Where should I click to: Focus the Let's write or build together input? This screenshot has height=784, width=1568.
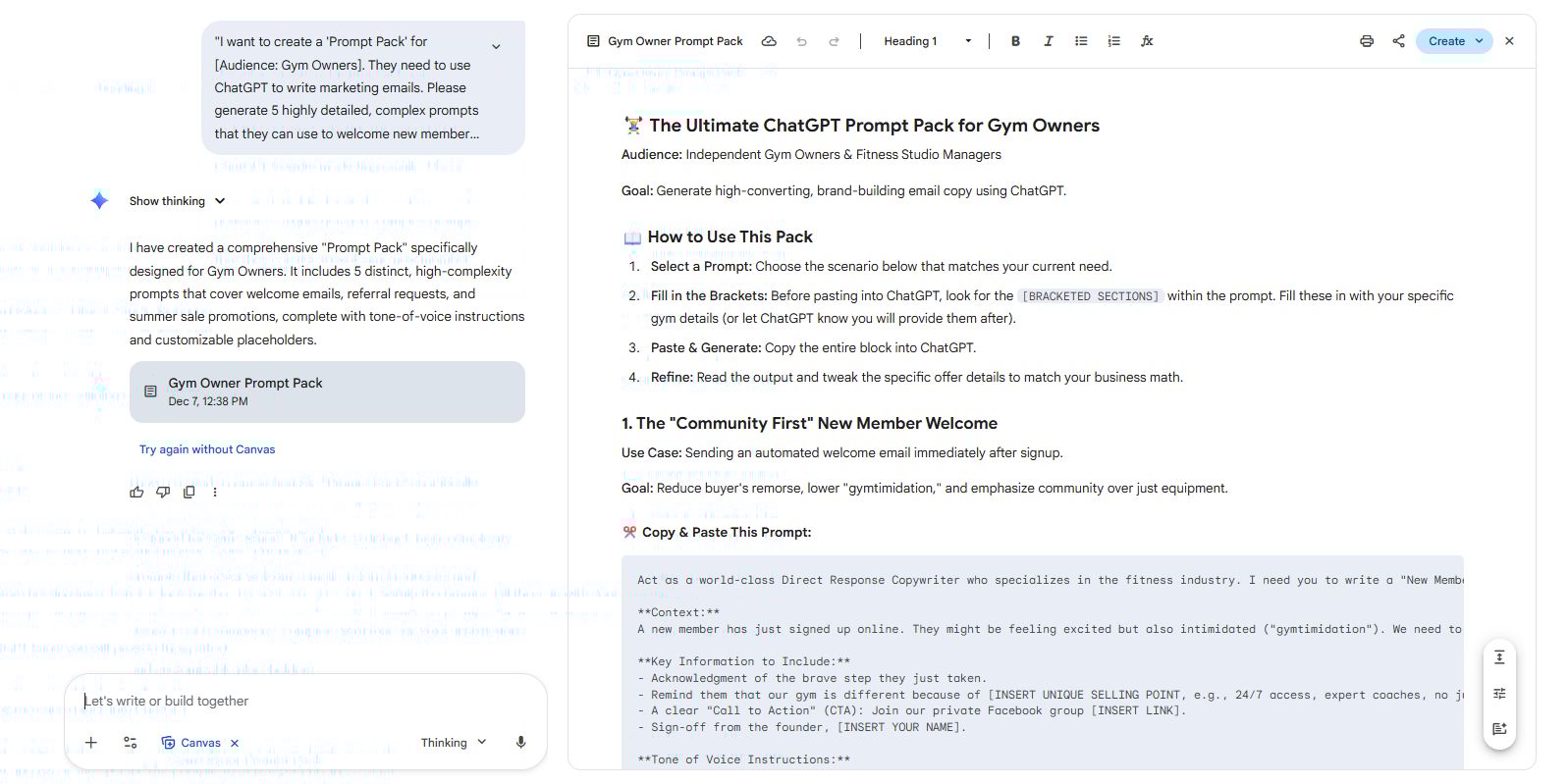pos(304,701)
